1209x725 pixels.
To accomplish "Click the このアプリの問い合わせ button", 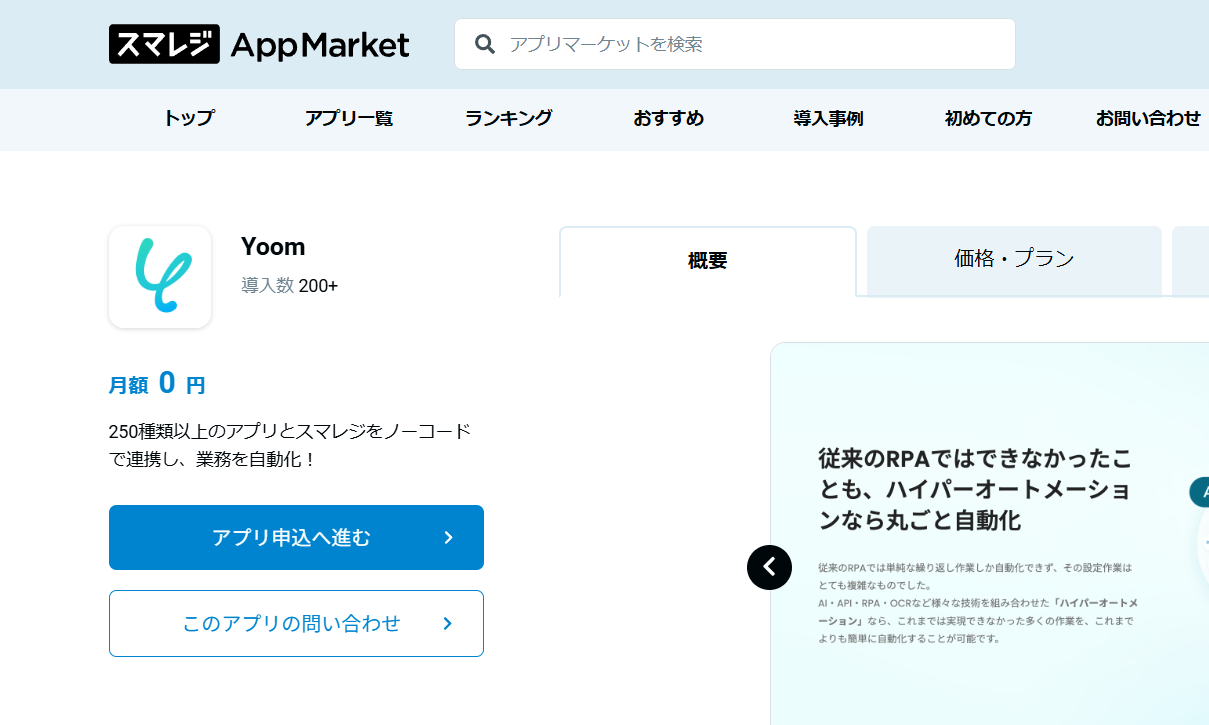I will pos(296,623).
